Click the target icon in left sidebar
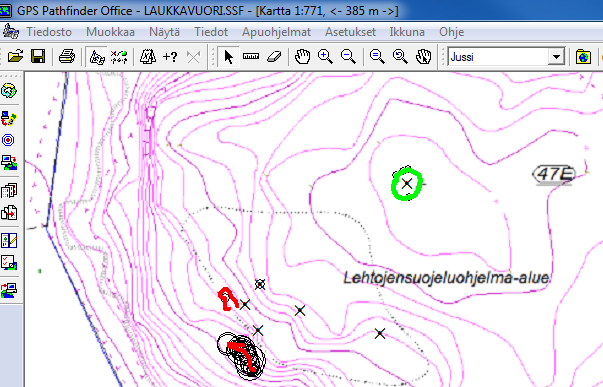The width and height of the screenshot is (603, 387). point(8,140)
